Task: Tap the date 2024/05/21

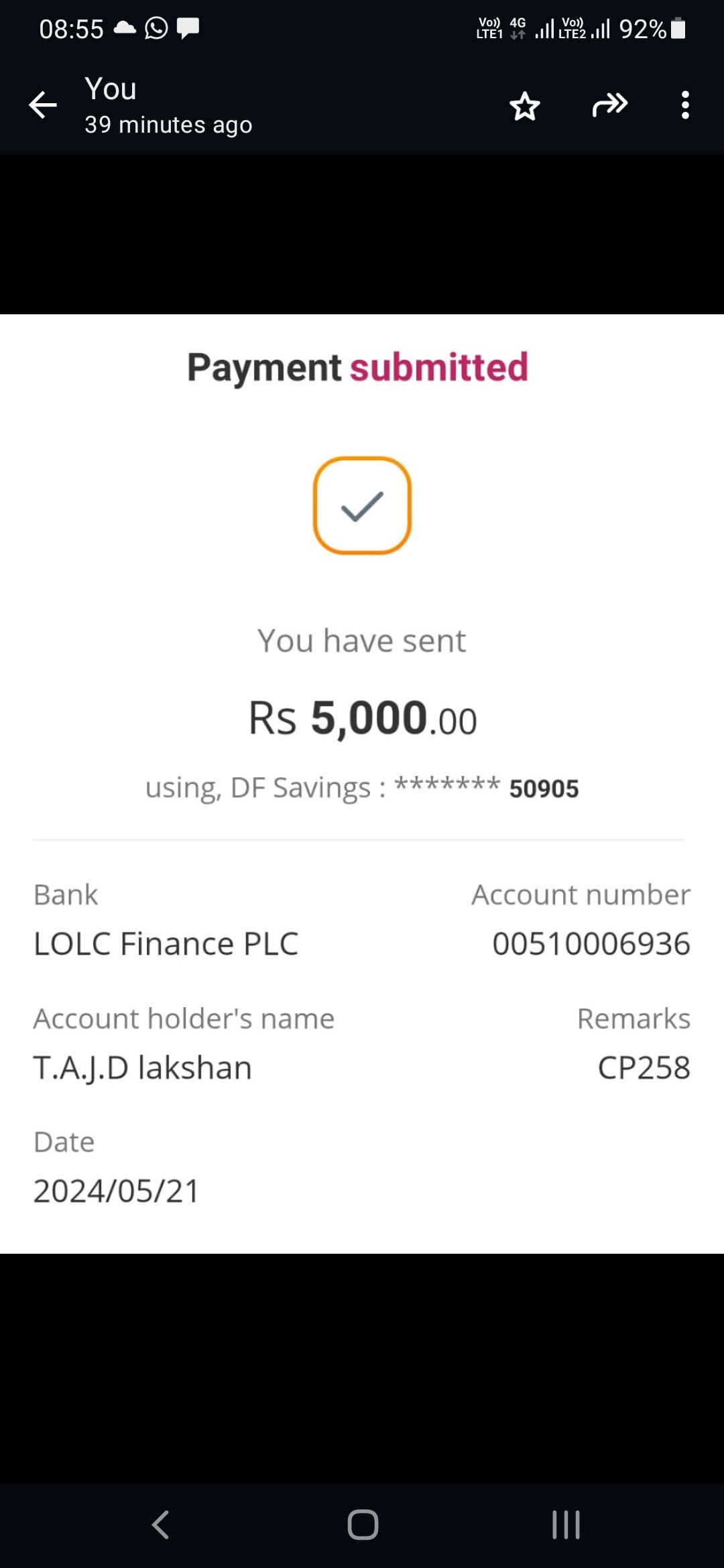Action: point(117,1191)
